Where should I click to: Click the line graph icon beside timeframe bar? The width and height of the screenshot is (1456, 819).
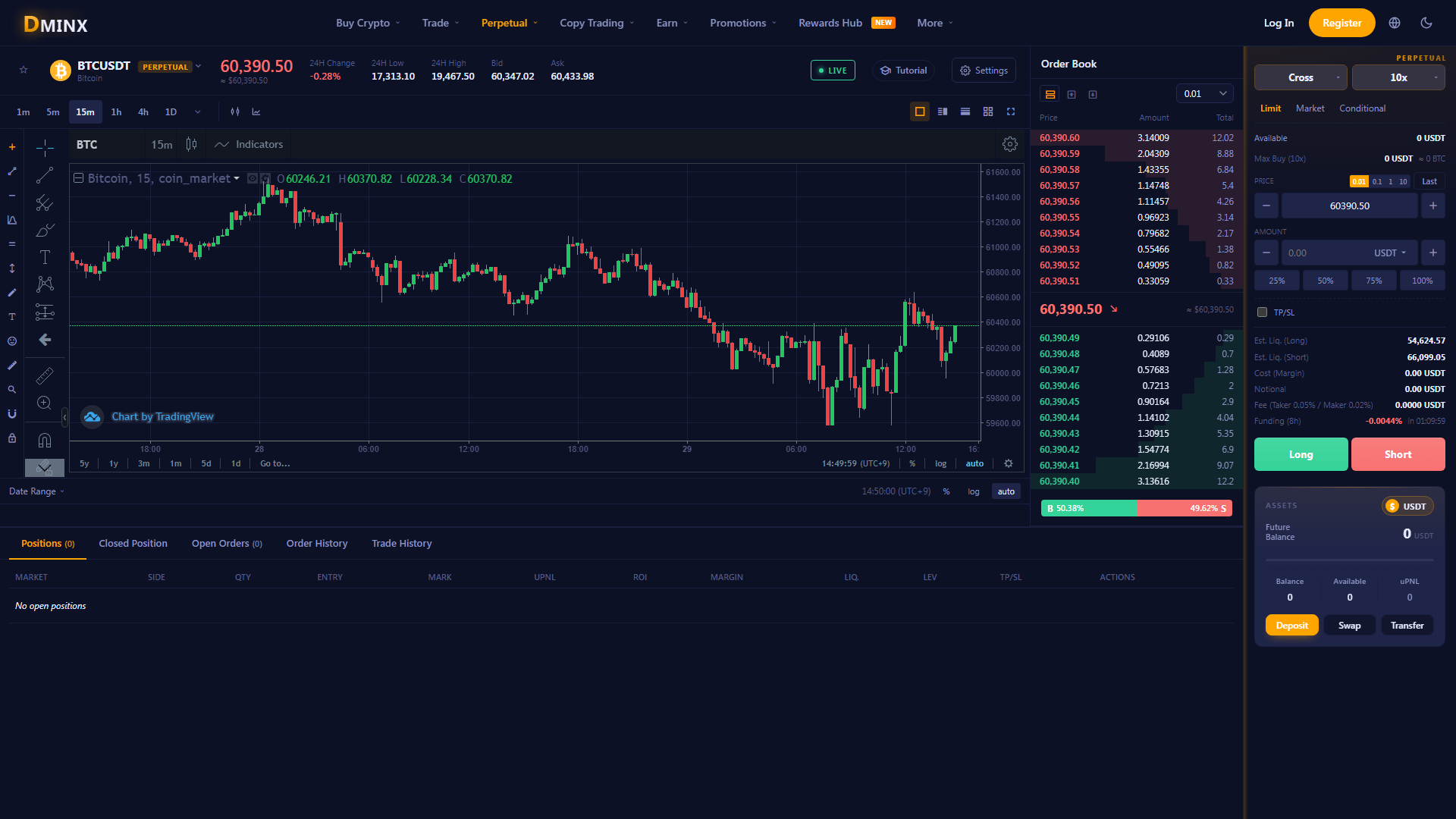pos(256,111)
